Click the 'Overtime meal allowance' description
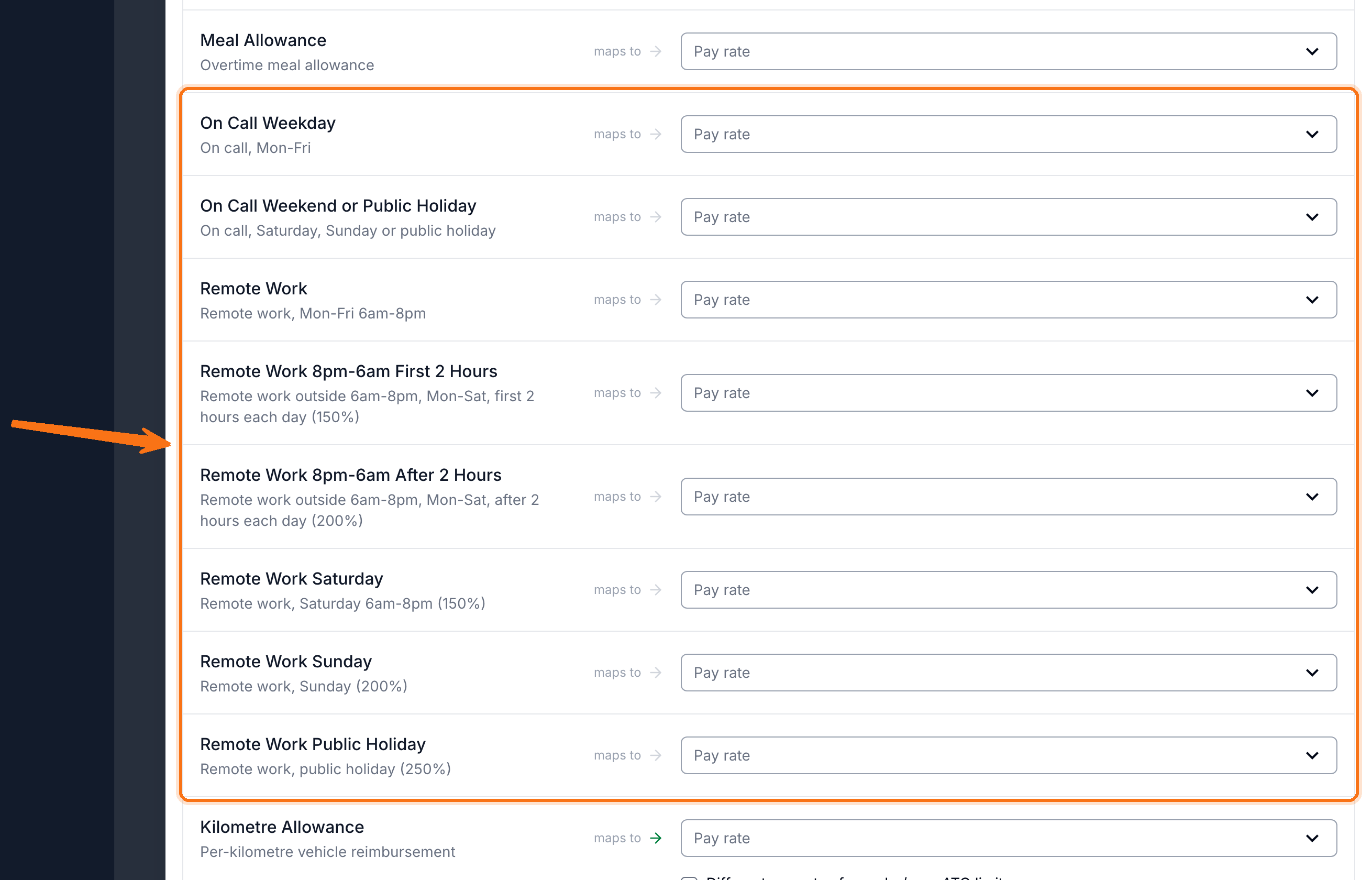The image size is (1372, 880). click(x=287, y=65)
